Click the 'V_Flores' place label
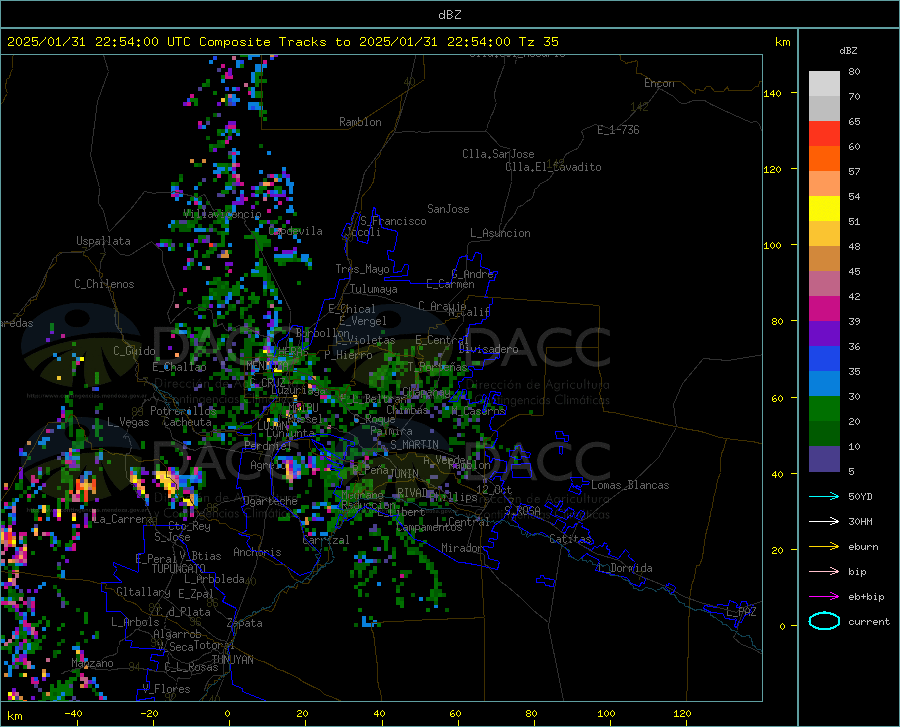 (166, 689)
